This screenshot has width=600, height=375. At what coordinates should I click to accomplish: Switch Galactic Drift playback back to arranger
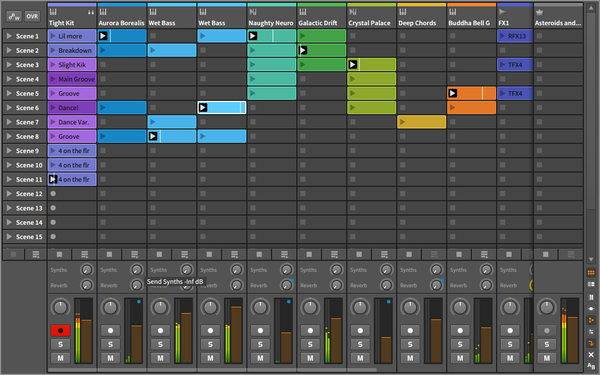[x=334, y=254]
